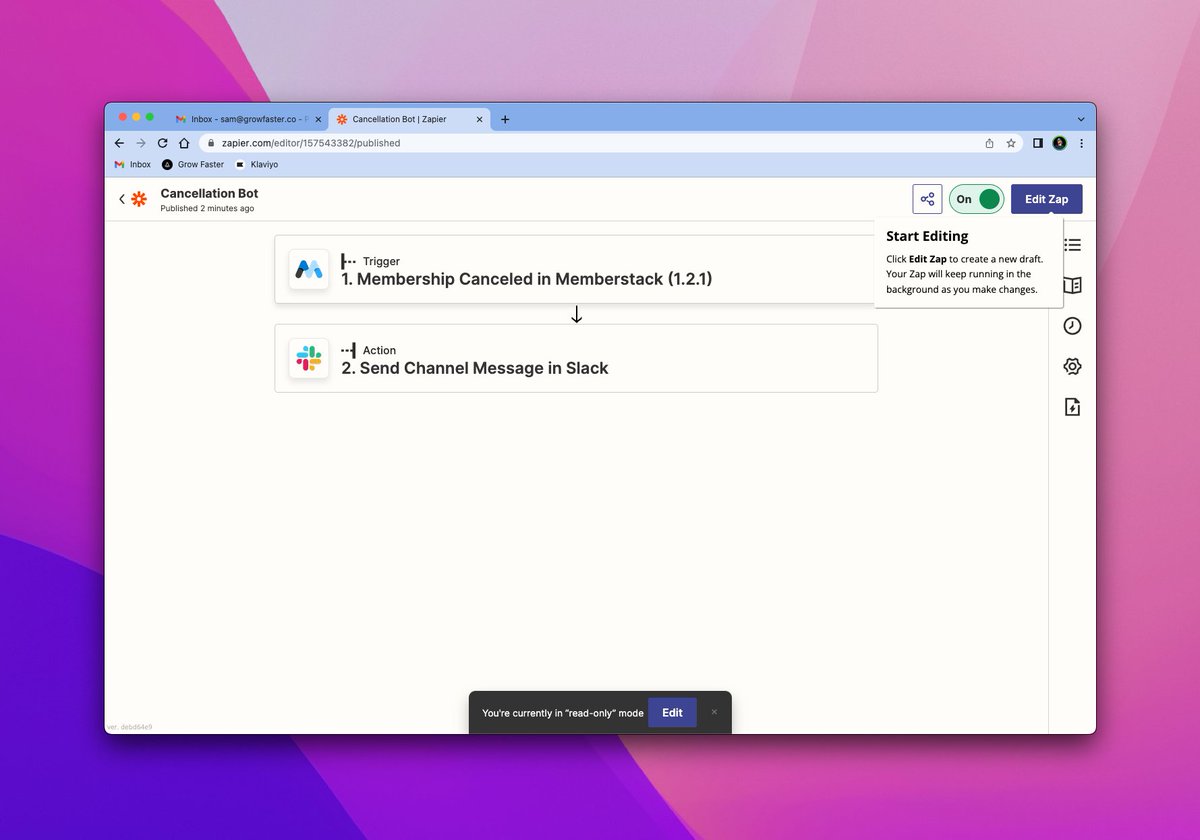Click the Cancellation Bot Zap title
This screenshot has width=1200, height=840.
pos(209,193)
